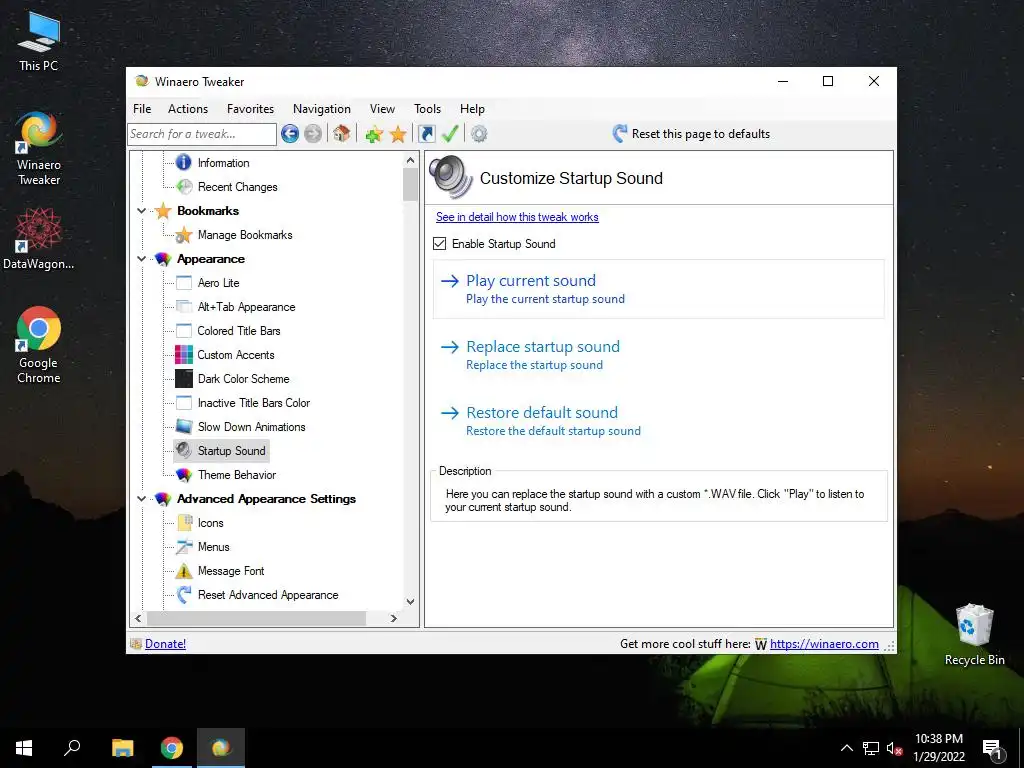Click the Slow Down Animations icon
Viewport: 1024px width, 768px height.
[x=184, y=426]
